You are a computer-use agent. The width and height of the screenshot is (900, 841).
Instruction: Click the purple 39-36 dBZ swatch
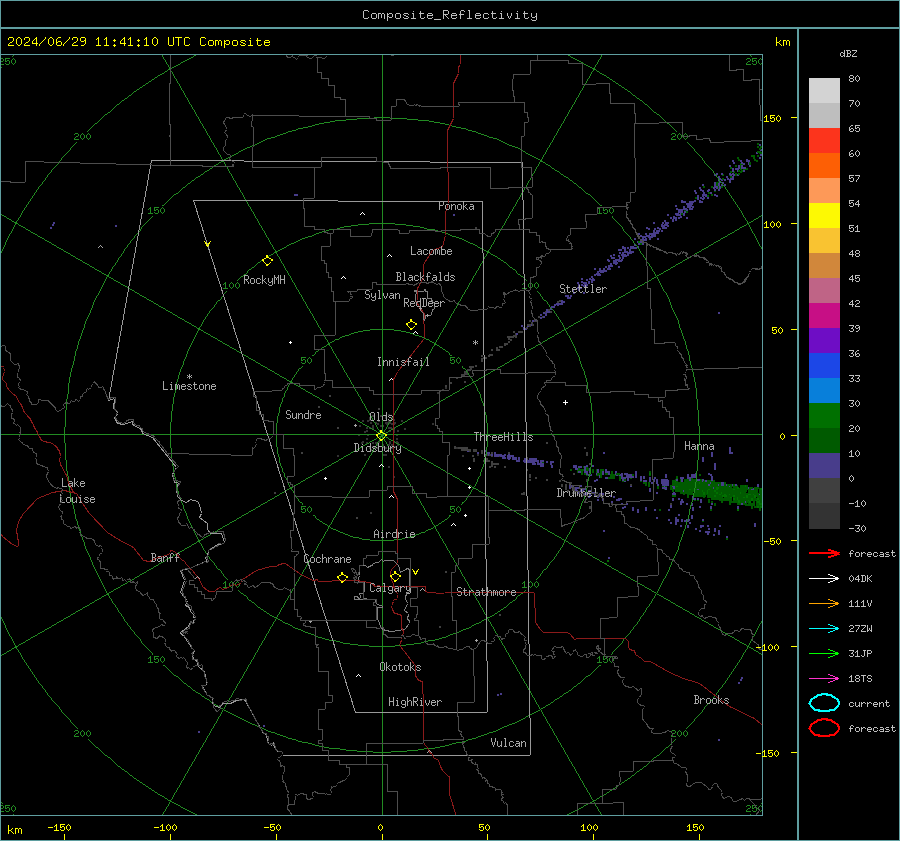(x=824, y=341)
